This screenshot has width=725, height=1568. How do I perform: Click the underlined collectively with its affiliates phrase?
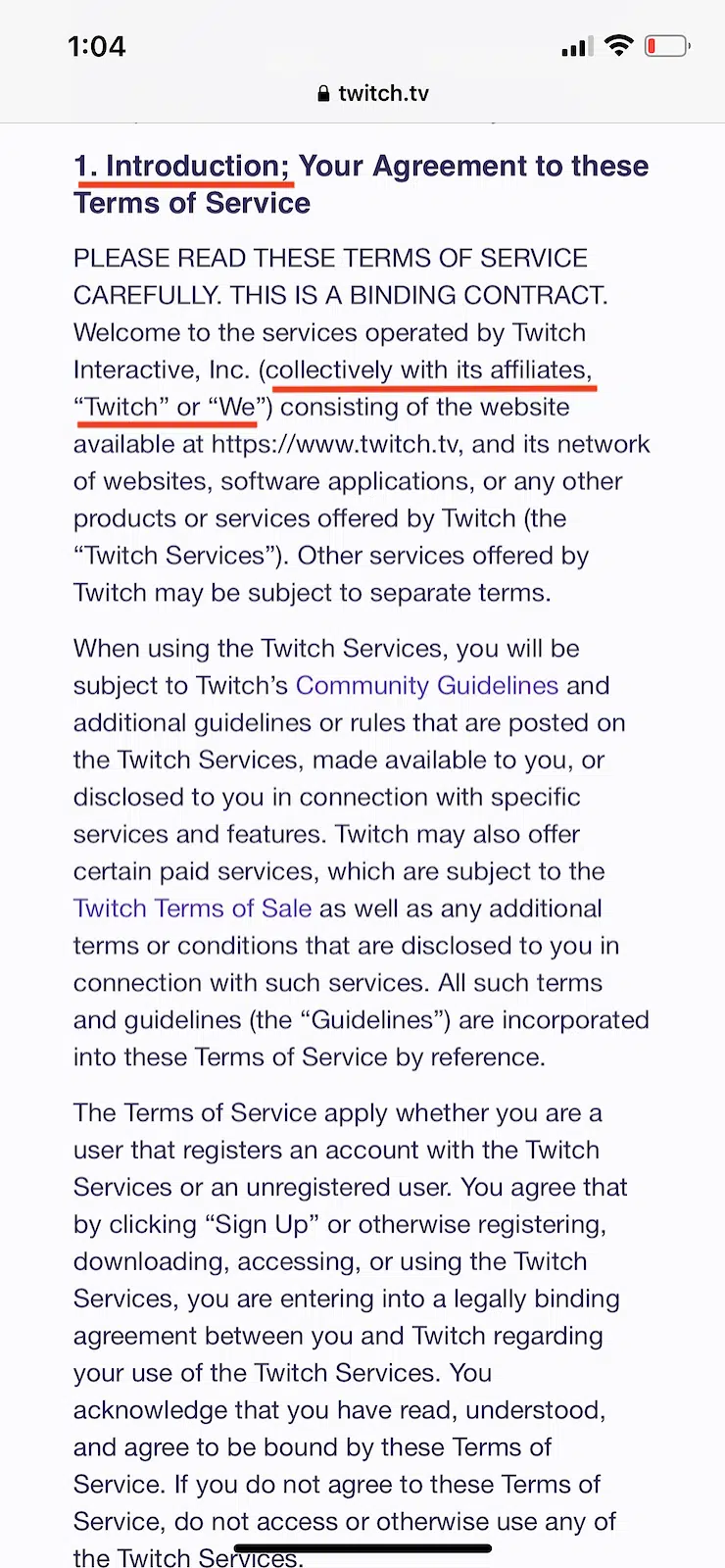[x=428, y=369]
